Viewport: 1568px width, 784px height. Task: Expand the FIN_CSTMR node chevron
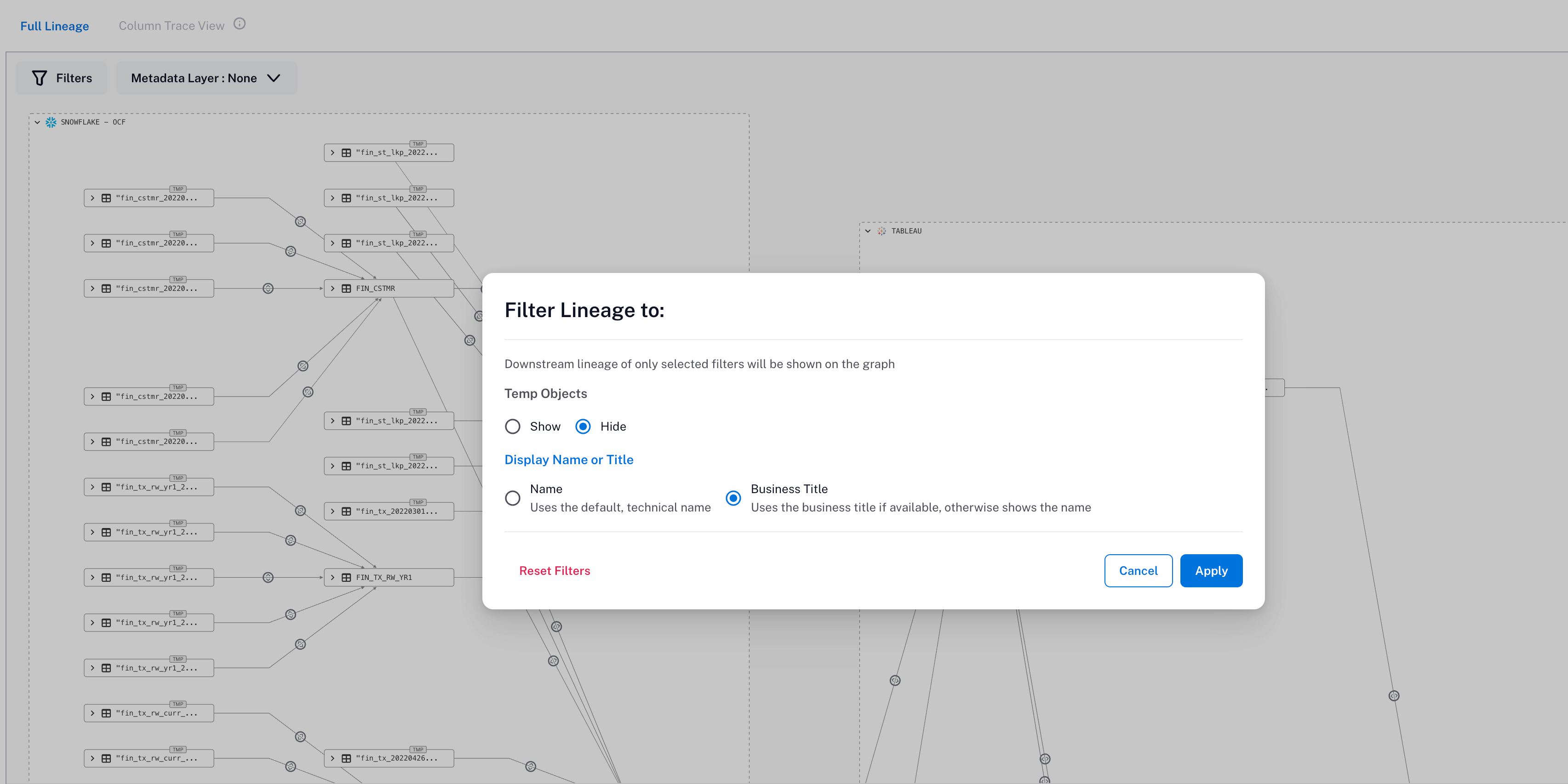click(x=332, y=288)
